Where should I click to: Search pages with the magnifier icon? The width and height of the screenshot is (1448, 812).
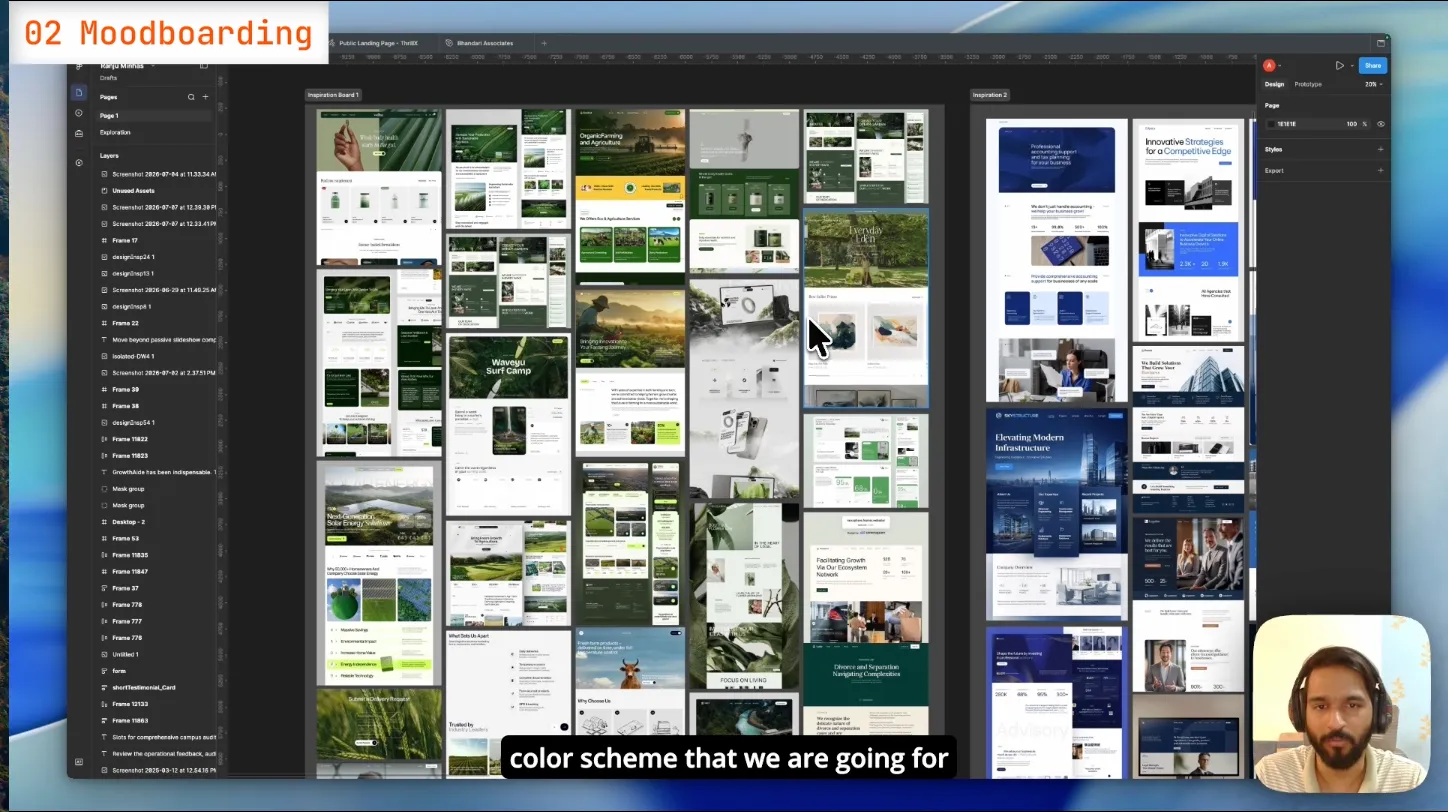tap(191, 97)
